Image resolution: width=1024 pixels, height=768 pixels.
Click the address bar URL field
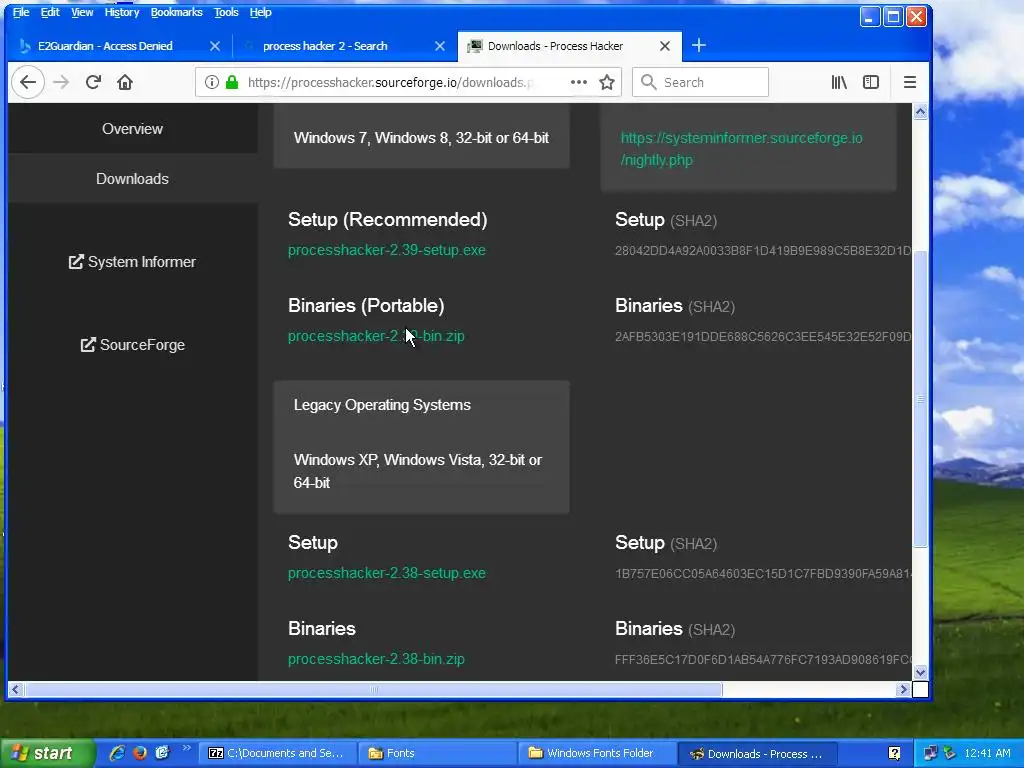tap(391, 82)
